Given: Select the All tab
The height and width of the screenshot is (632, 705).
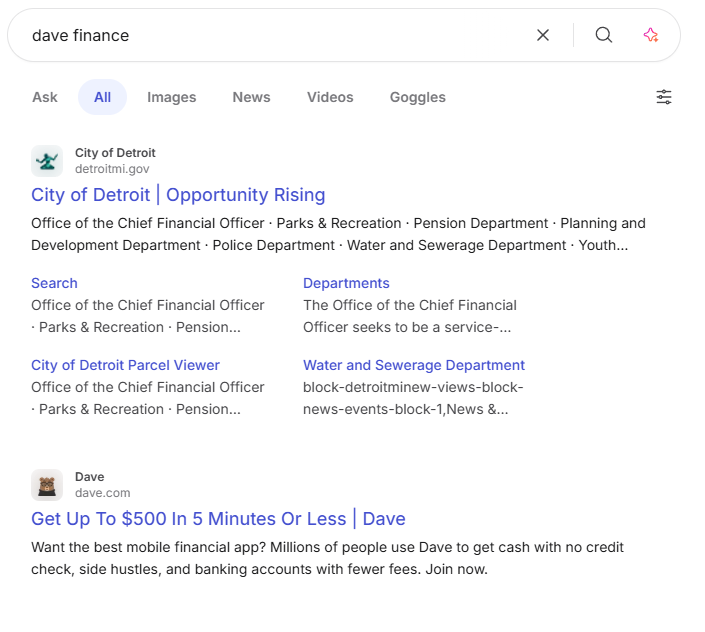Looking at the screenshot, I should click(x=103, y=97).
